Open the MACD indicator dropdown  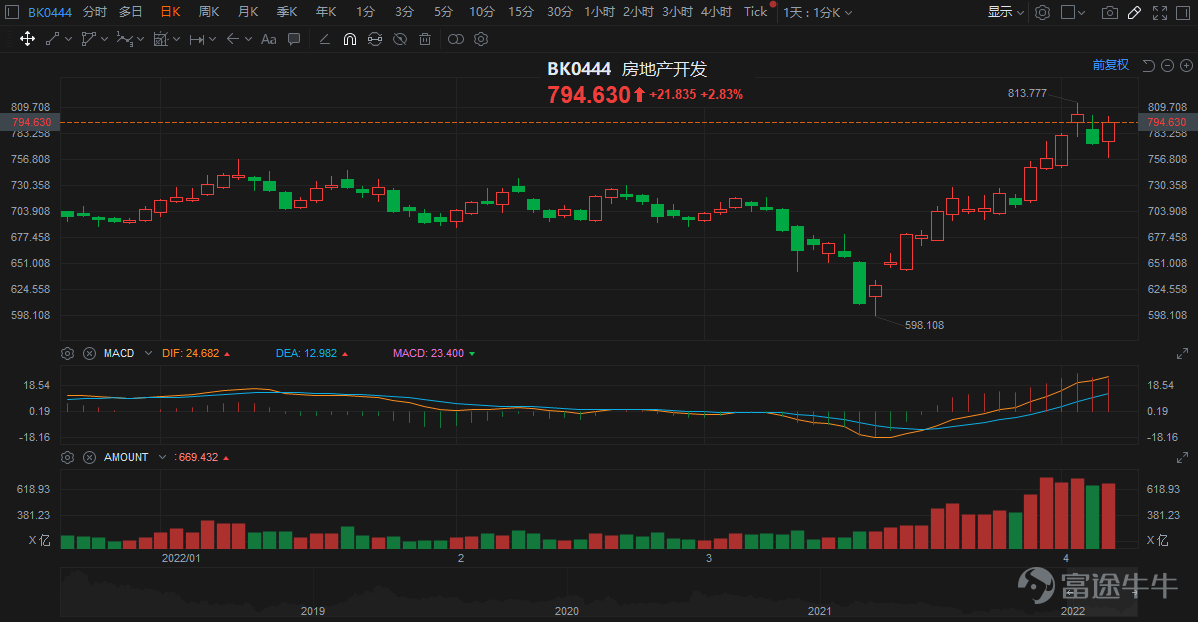148,353
